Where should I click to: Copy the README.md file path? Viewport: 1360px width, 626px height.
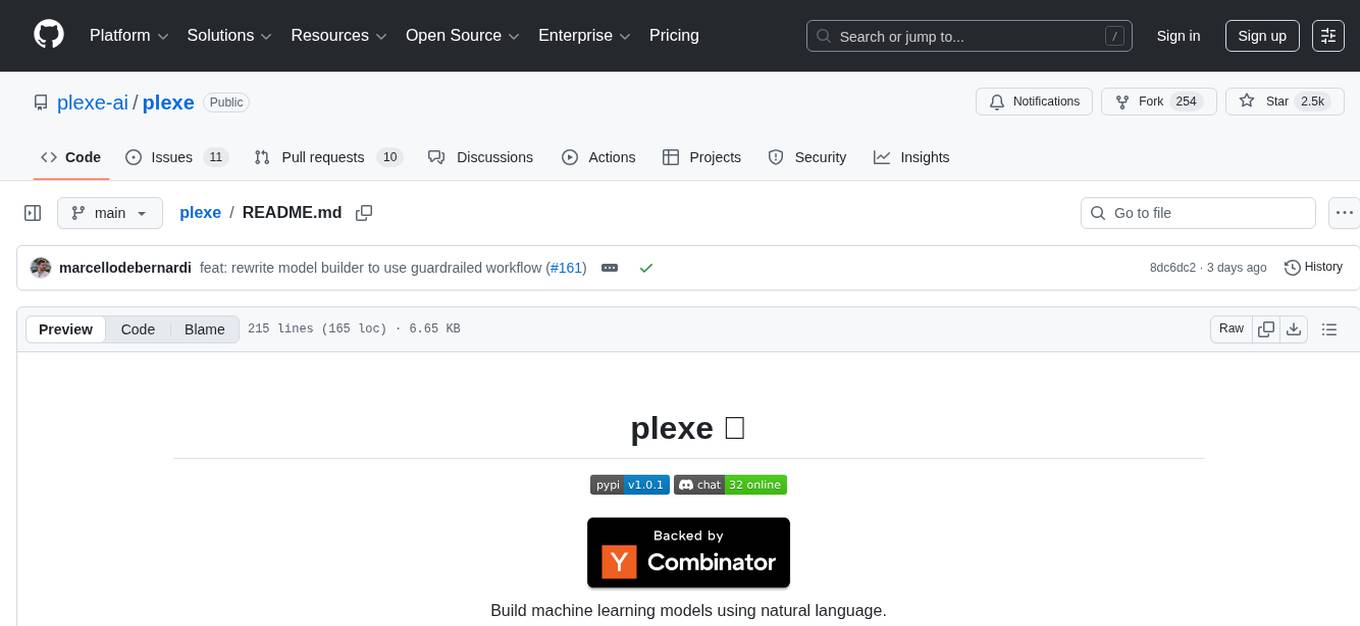[364, 212]
